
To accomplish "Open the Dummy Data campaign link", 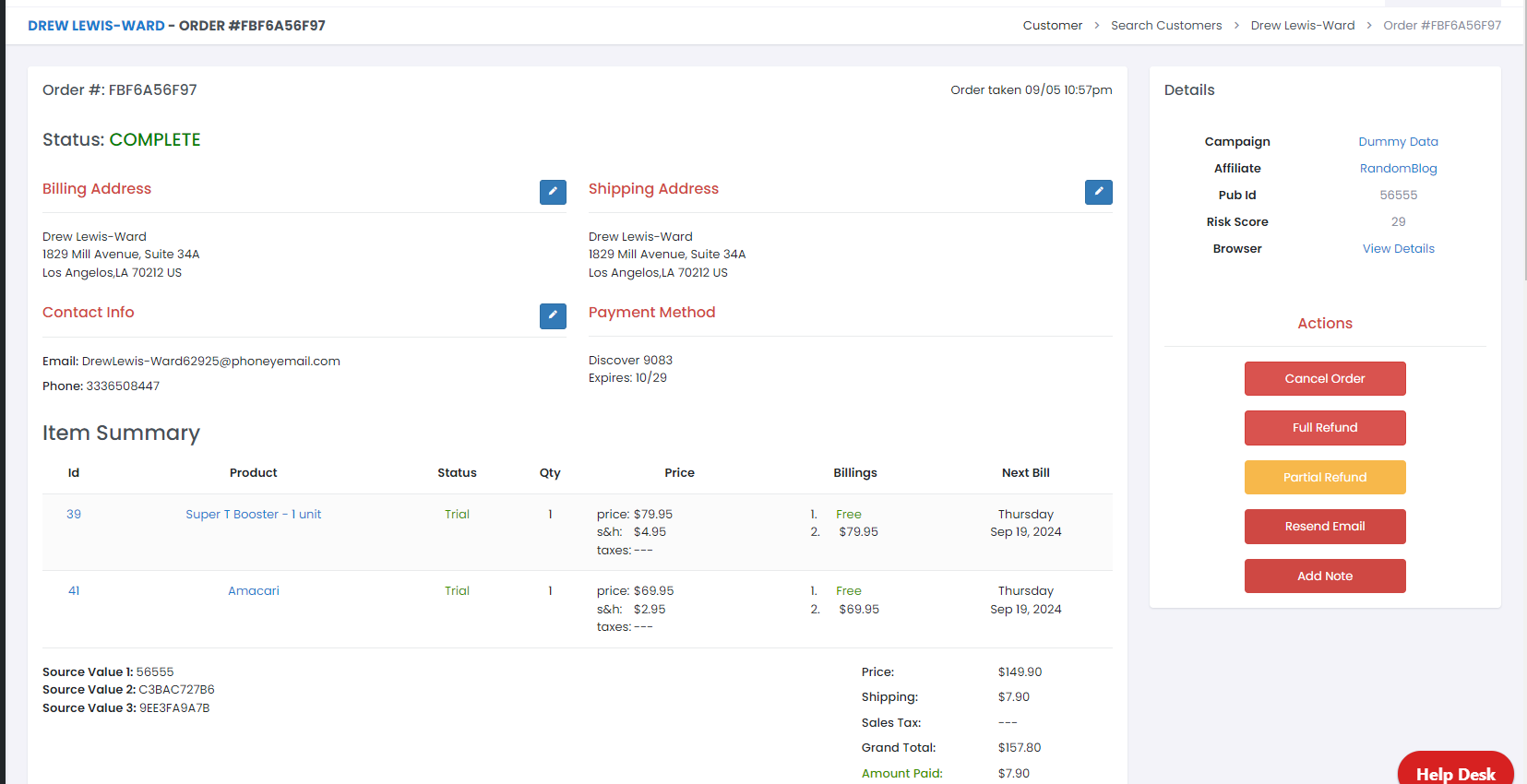I will tap(1398, 141).
